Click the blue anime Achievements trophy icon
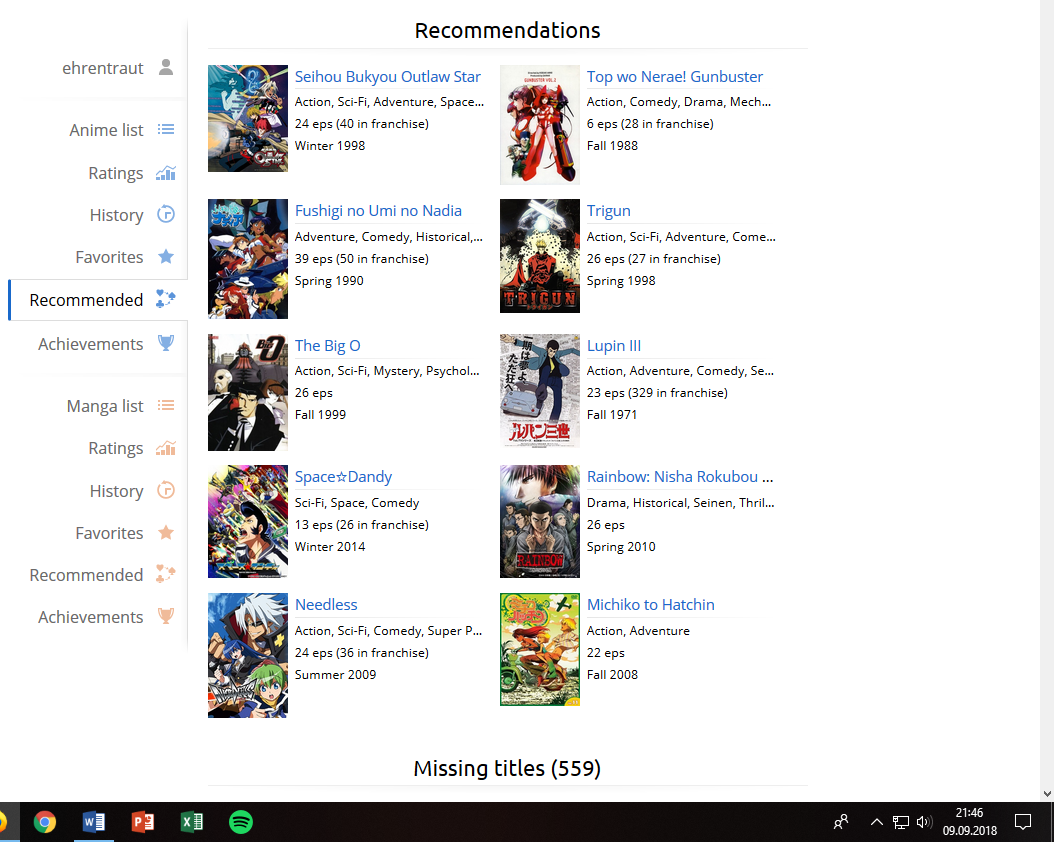 166,343
